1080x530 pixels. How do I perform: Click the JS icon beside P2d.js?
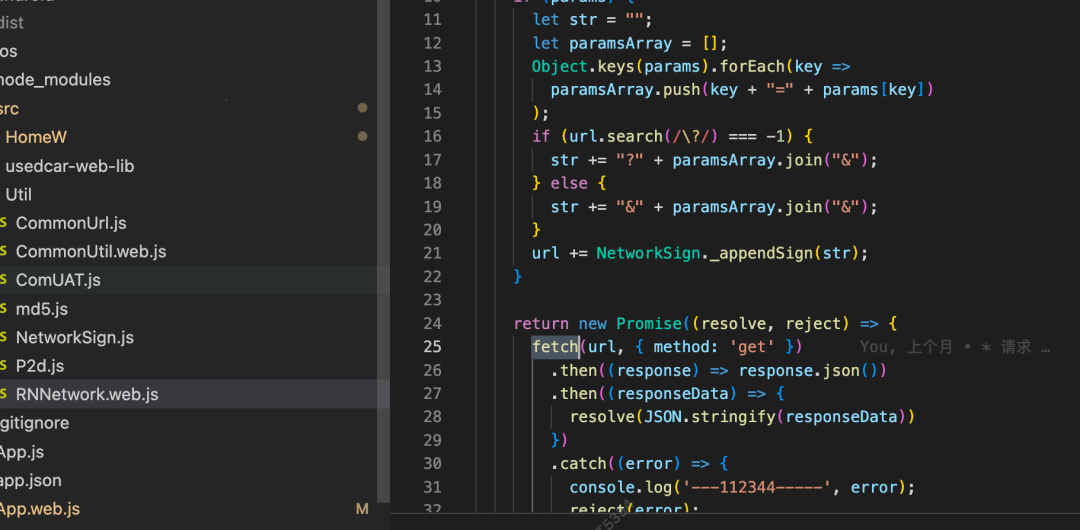pos(3,366)
